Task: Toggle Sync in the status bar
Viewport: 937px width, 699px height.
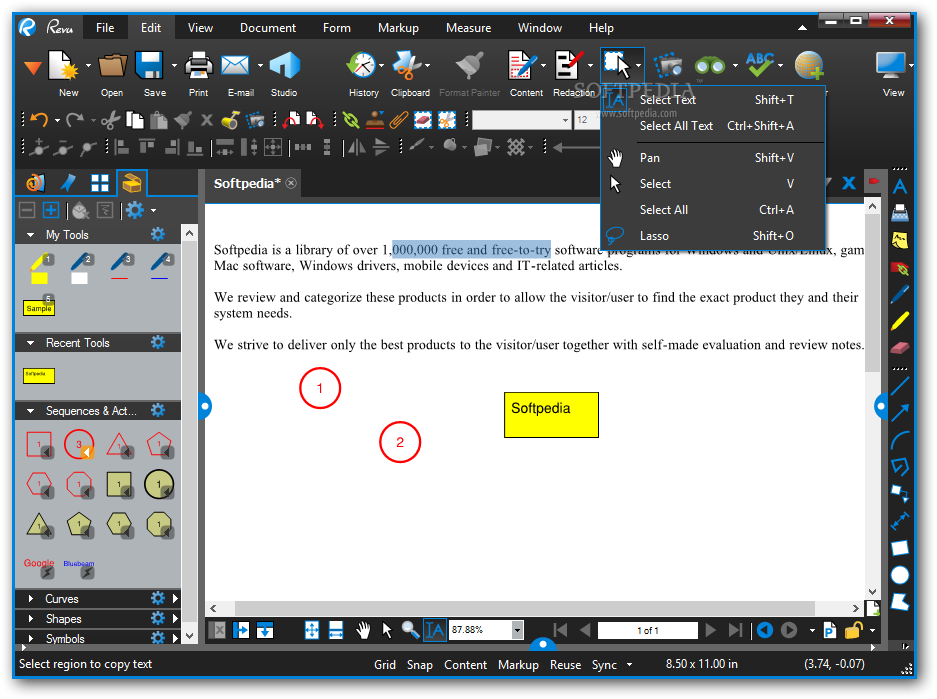Action: coord(604,664)
